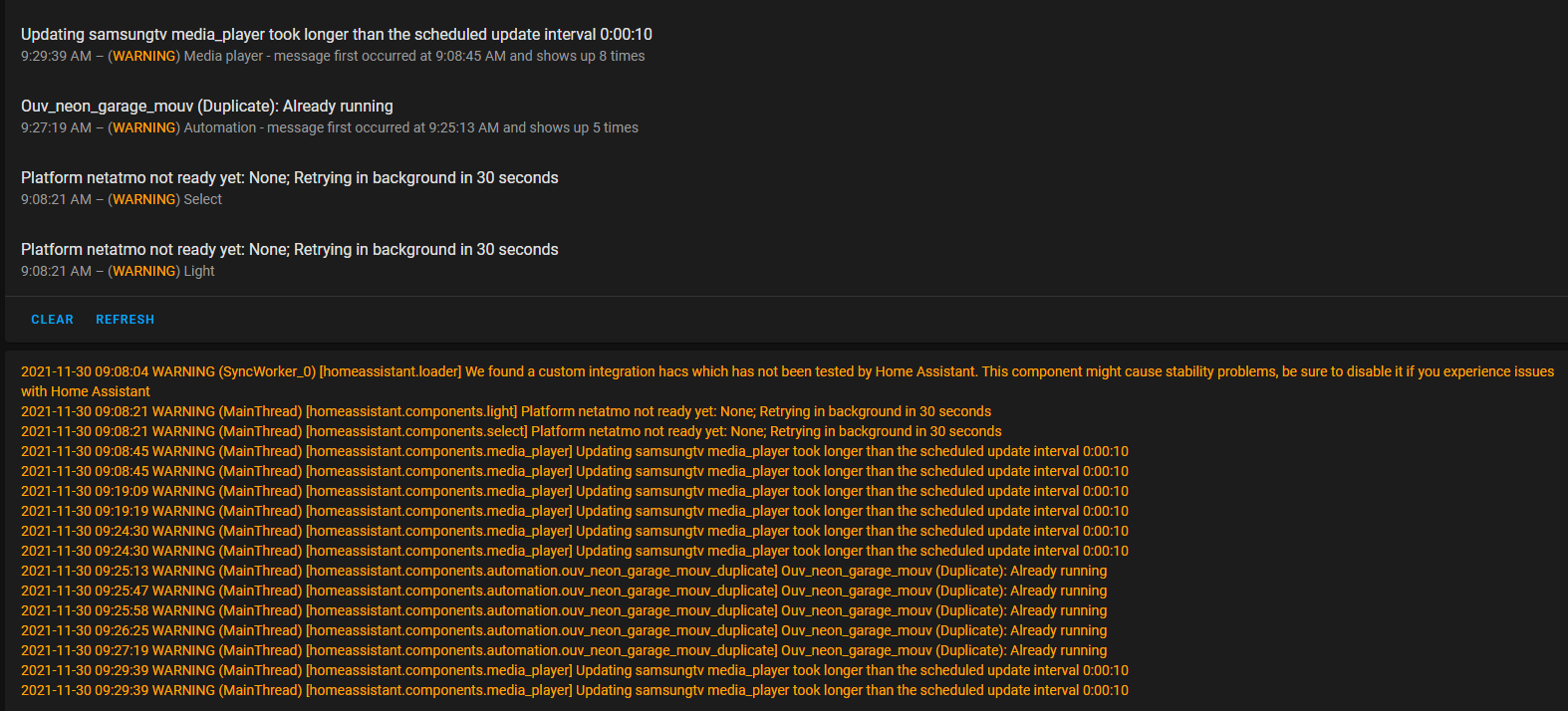Click the 09:19:09 samsungtv raw log line
Image resolution: width=1568 pixels, height=711 pixels.
tap(574, 491)
